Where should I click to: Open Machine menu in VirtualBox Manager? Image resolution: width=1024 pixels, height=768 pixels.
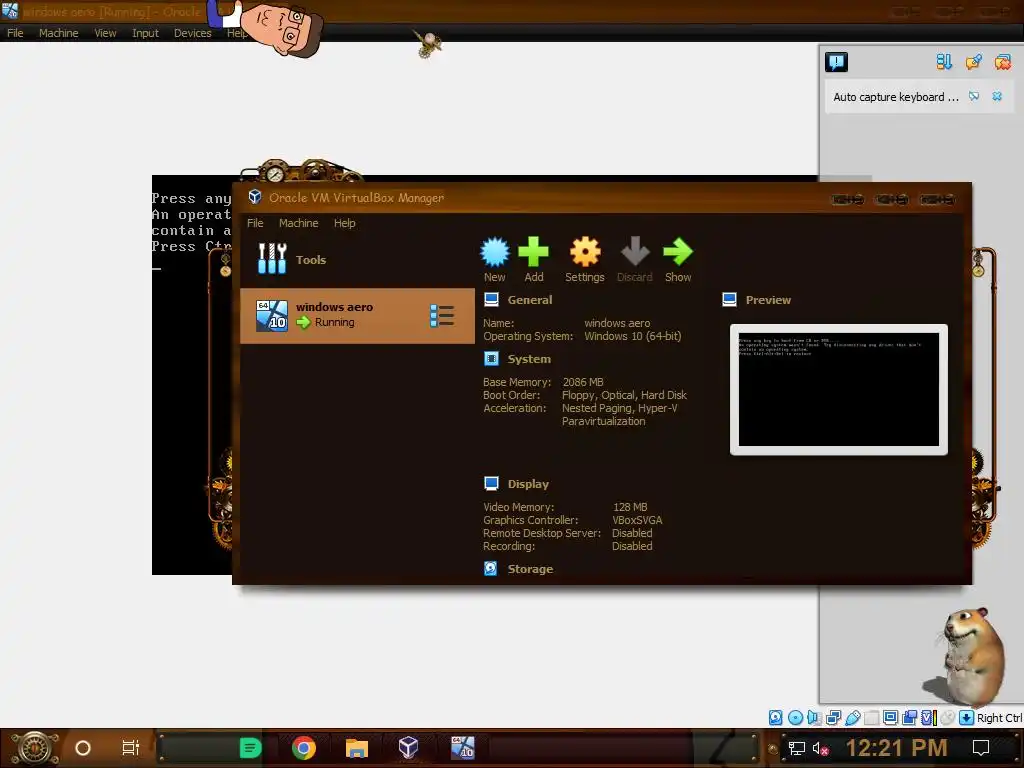pyautogui.click(x=298, y=223)
